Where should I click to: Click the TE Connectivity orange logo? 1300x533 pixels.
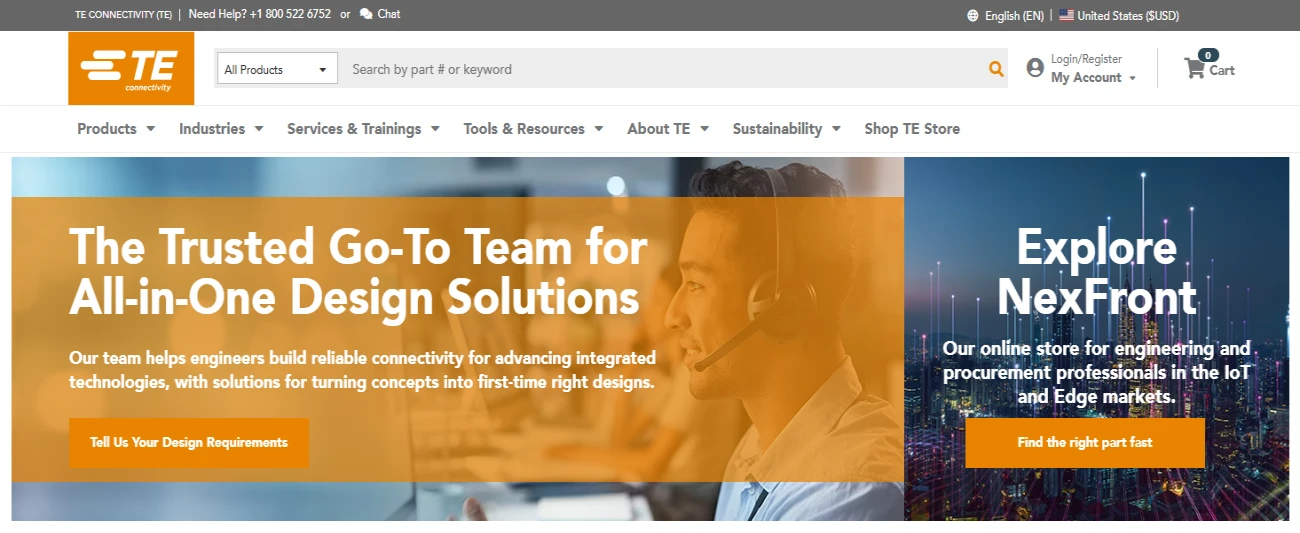tap(131, 68)
